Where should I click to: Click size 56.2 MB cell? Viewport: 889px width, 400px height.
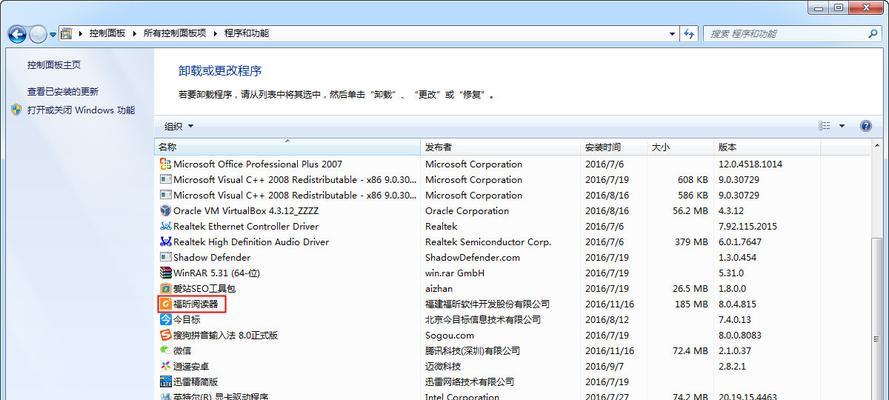689,211
